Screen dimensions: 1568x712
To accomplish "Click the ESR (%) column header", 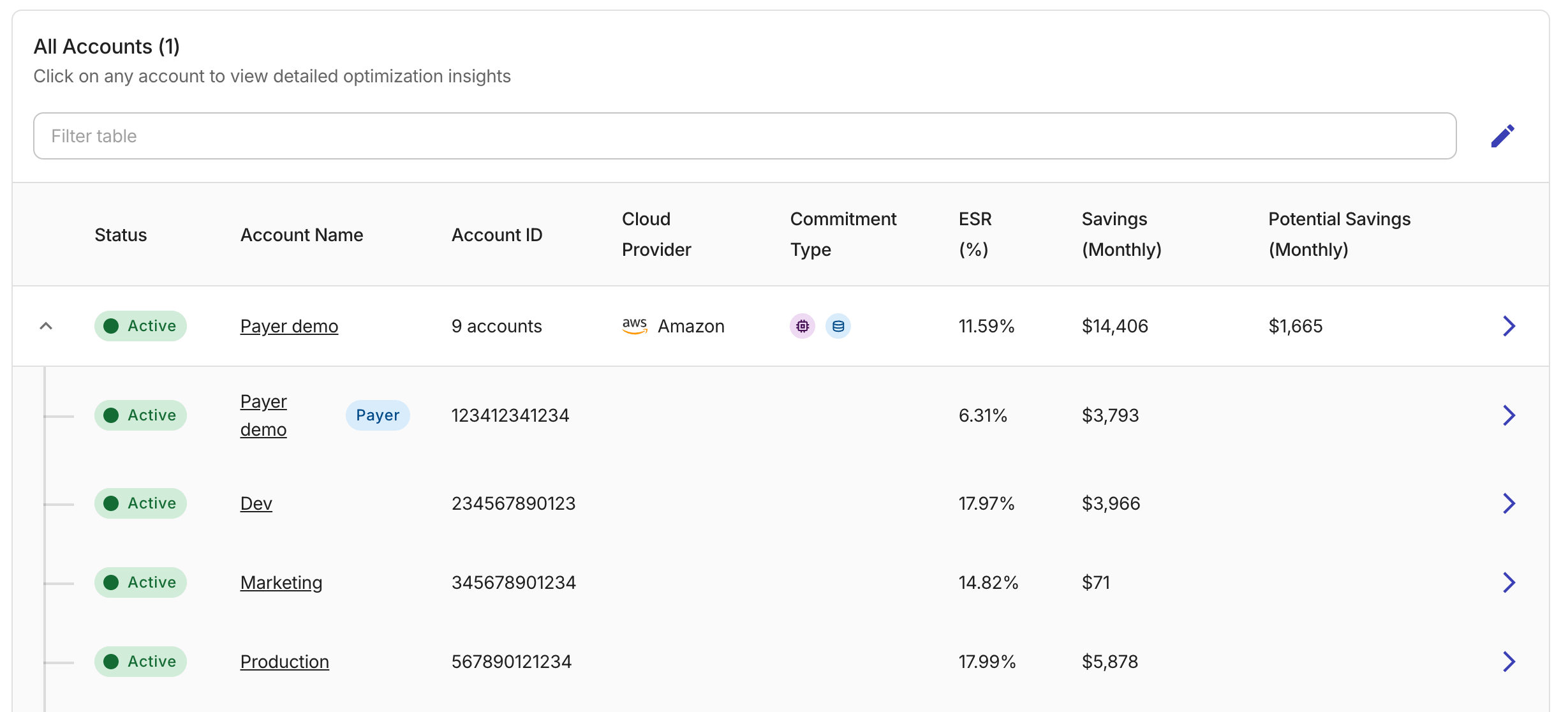I will pos(975,234).
